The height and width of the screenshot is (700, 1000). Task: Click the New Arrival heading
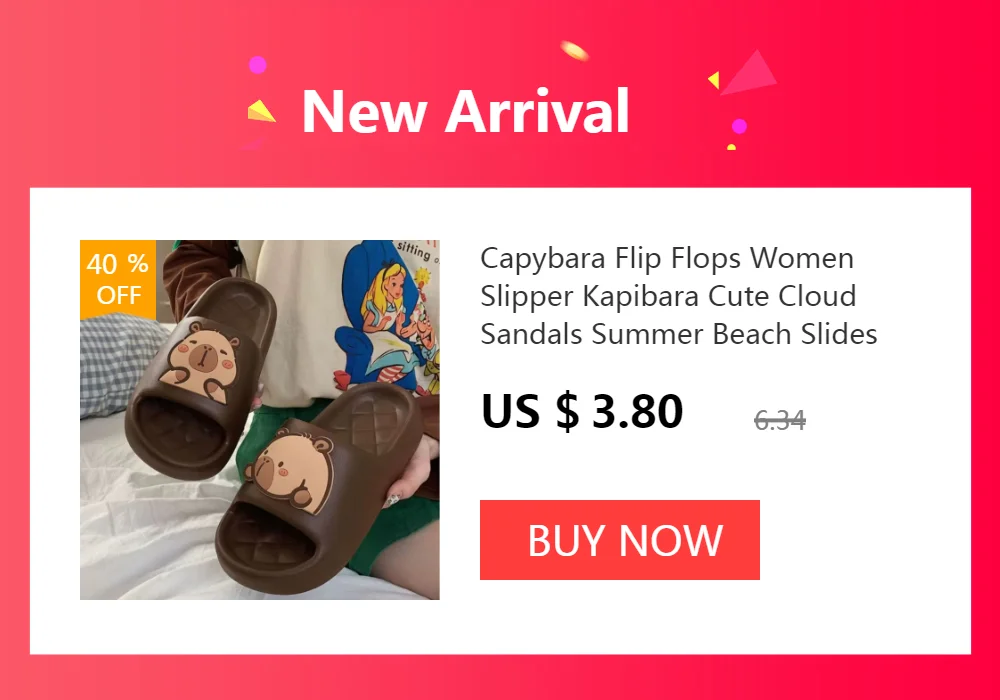tap(466, 111)
